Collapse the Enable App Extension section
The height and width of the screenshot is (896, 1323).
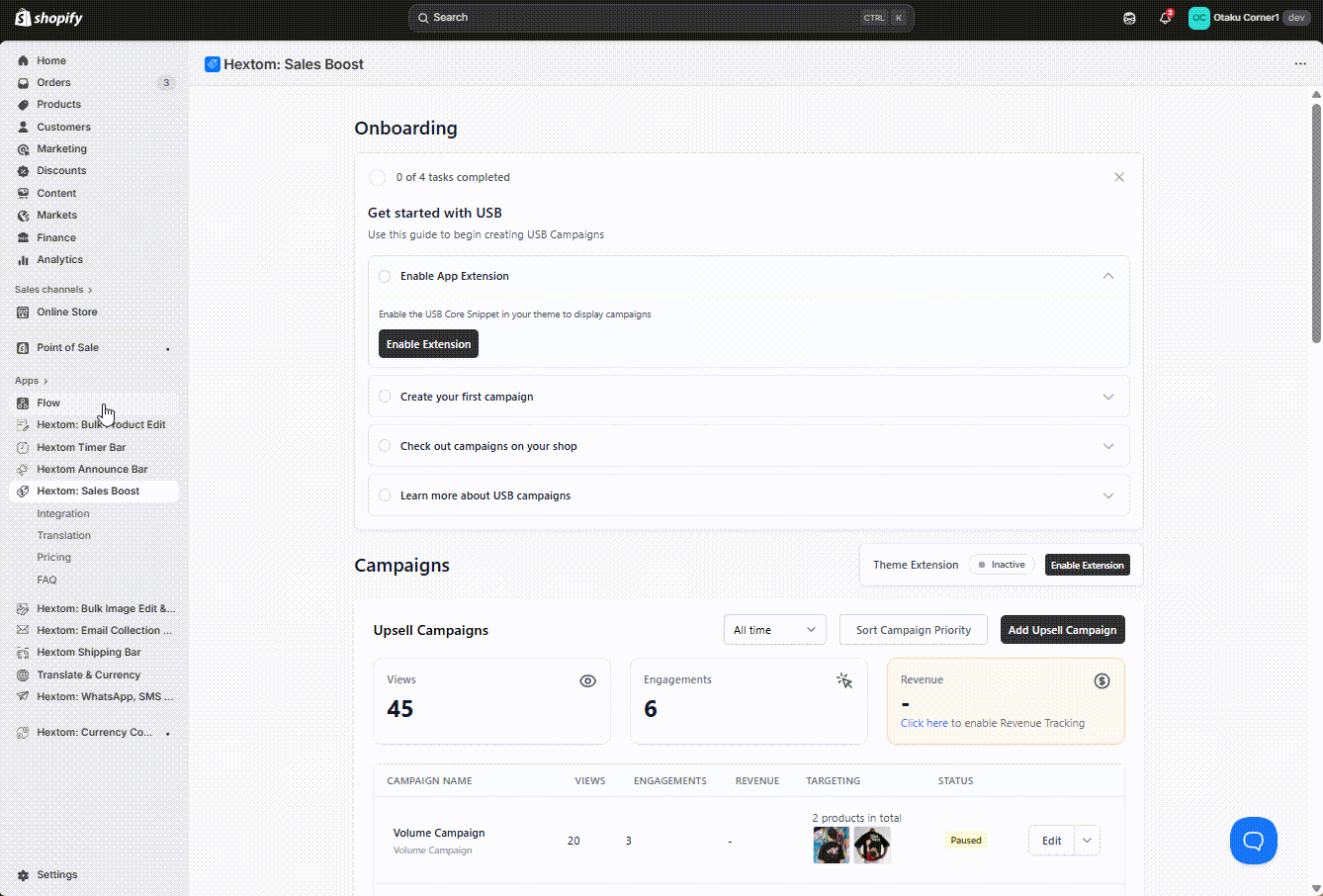point(1108,276)
